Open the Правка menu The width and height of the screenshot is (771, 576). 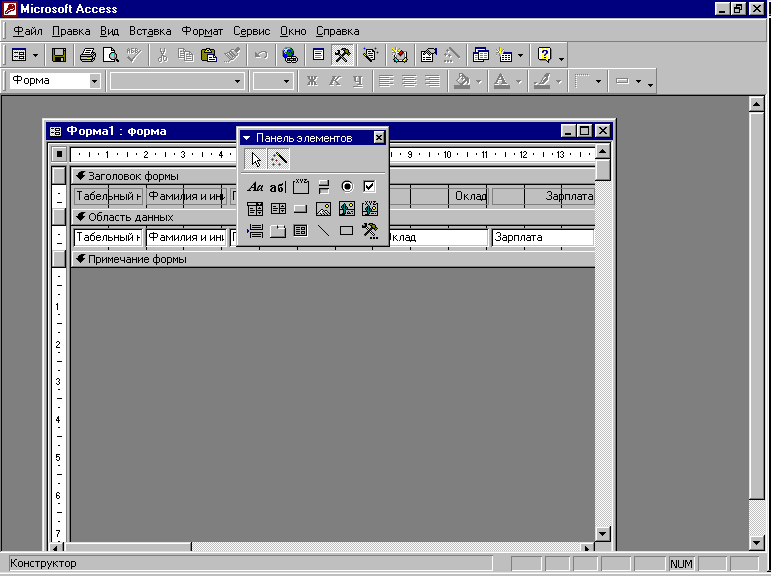(x=71, y=31)
